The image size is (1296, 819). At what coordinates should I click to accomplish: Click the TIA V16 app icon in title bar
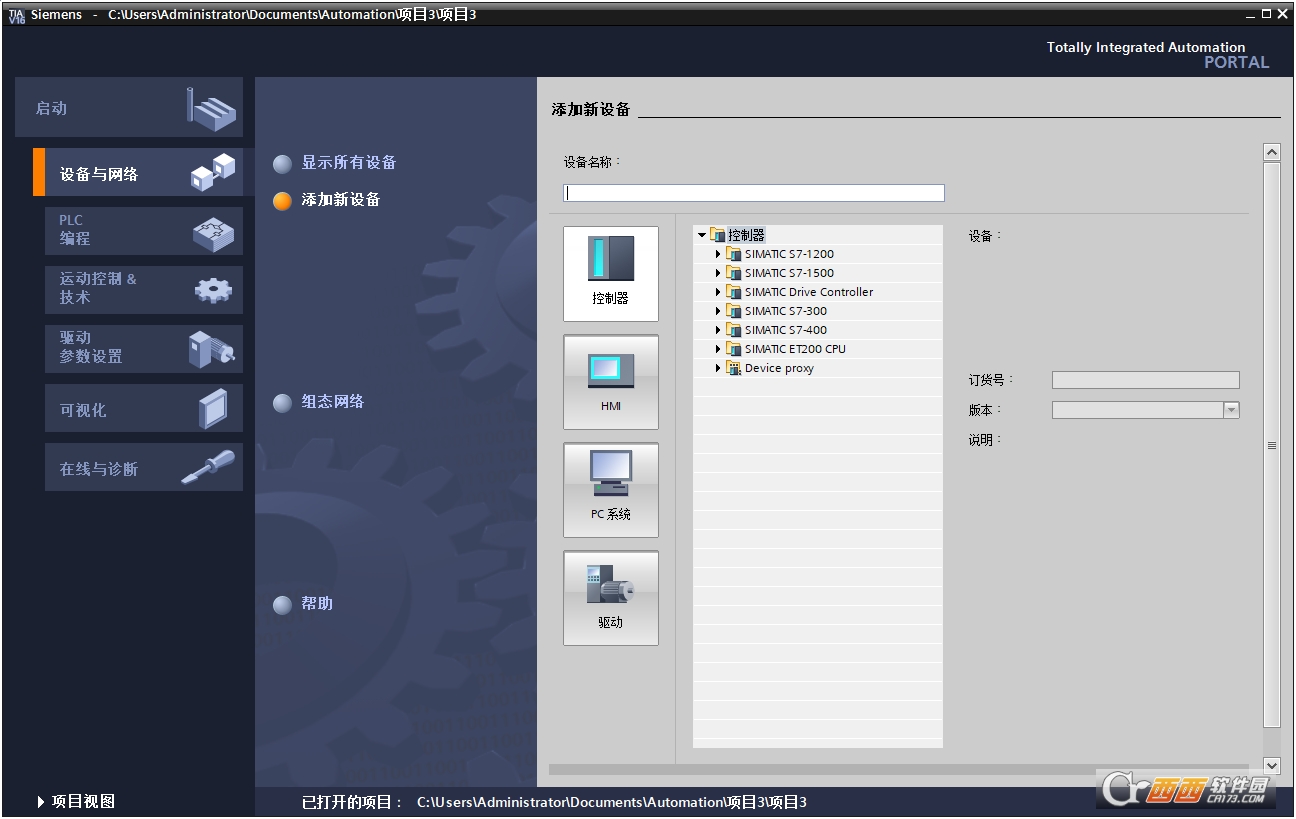pyautogui.click(x=15, y=15)
